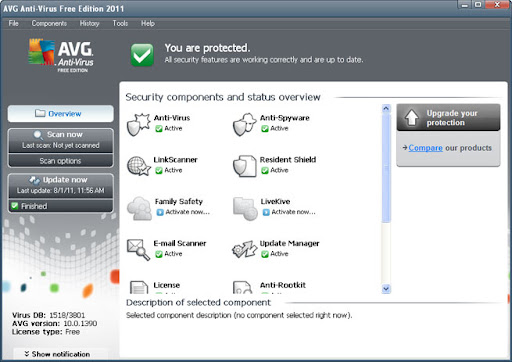Click Description of selected component heading
512x362 pixels.
click(x=198, y=302)
